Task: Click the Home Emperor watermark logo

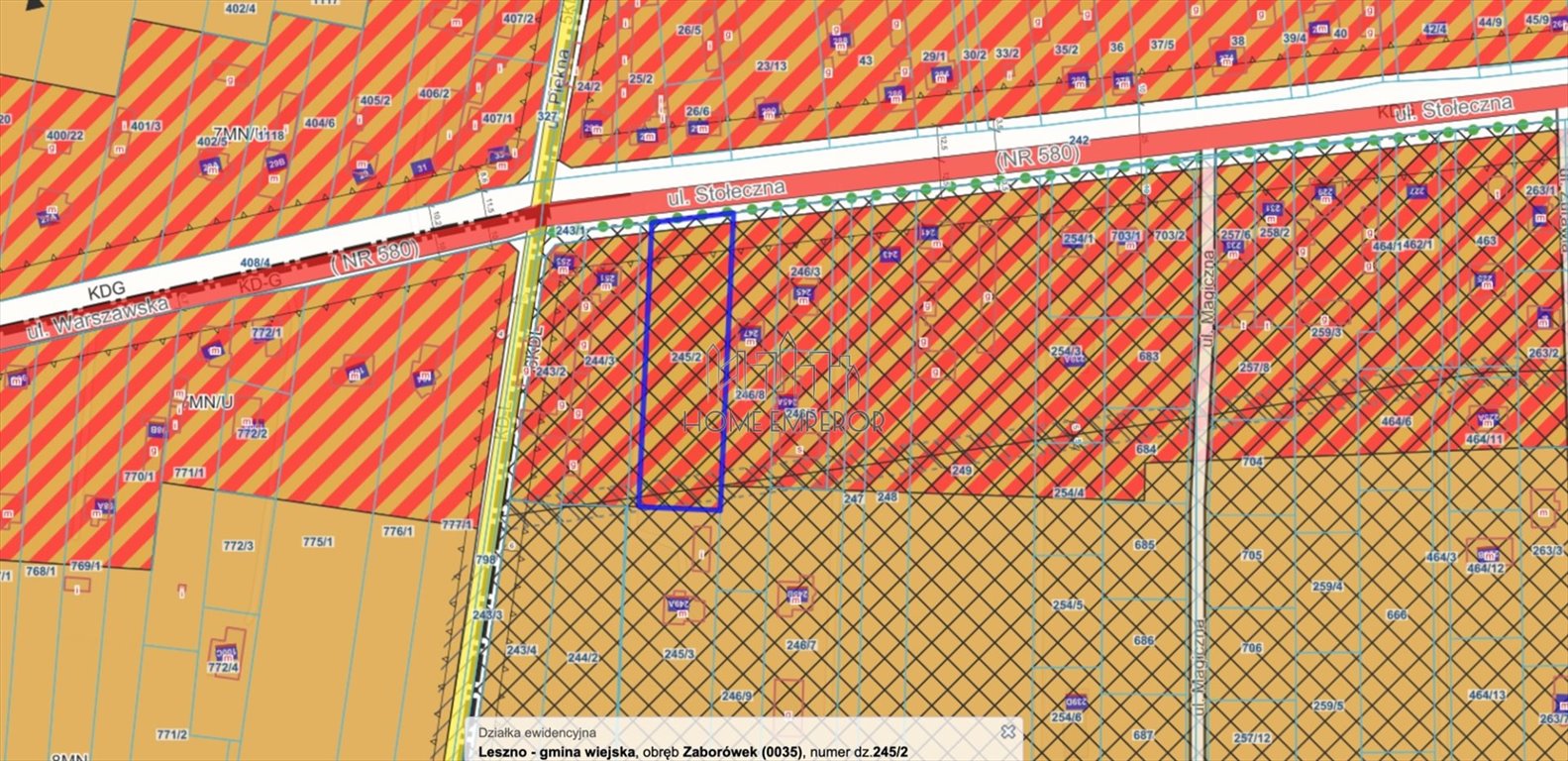Action: coord(784,386)
